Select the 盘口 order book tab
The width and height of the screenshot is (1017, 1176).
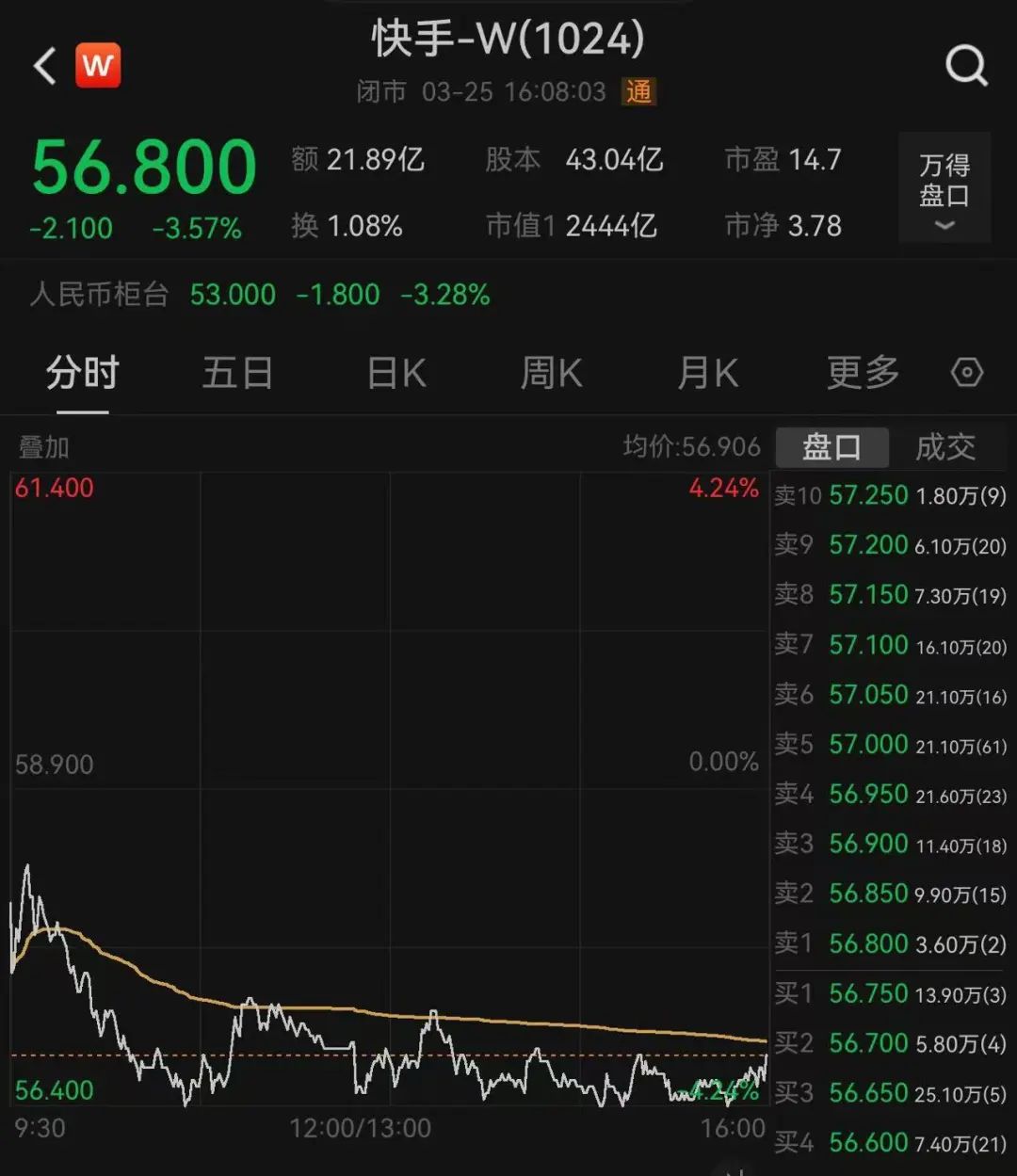point(831,447)
